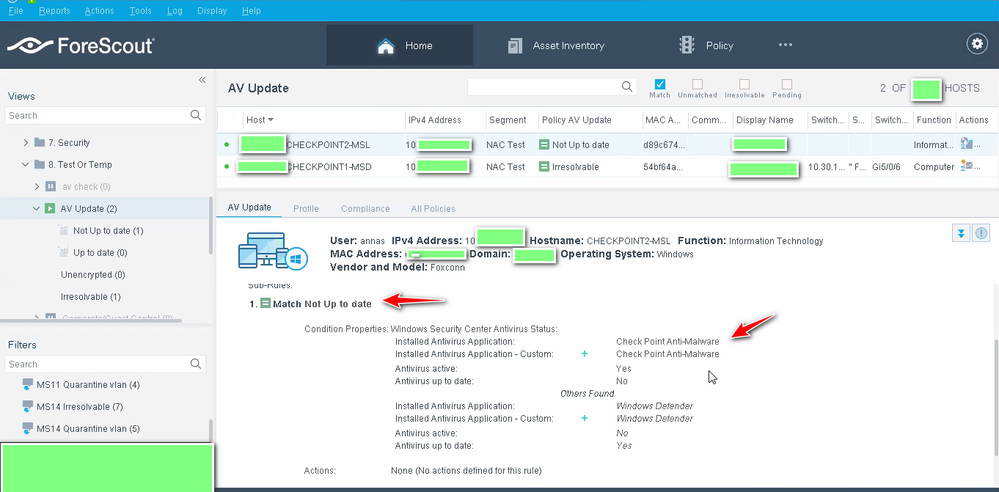Click the details pane vertical scrollbar
The height and width of the screenshot is (492, 999).
pyautogui.click(x=995, y=398)
